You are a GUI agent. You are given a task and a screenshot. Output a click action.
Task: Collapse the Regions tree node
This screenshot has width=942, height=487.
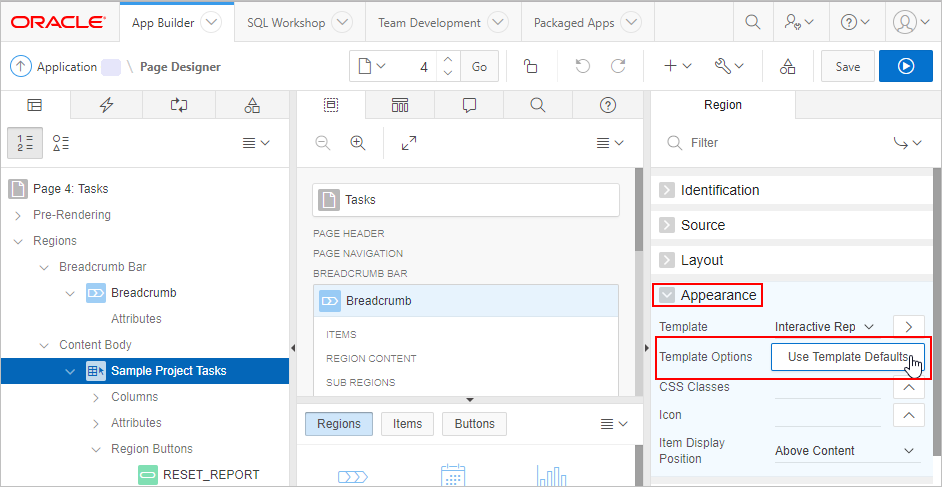point(17,241)
